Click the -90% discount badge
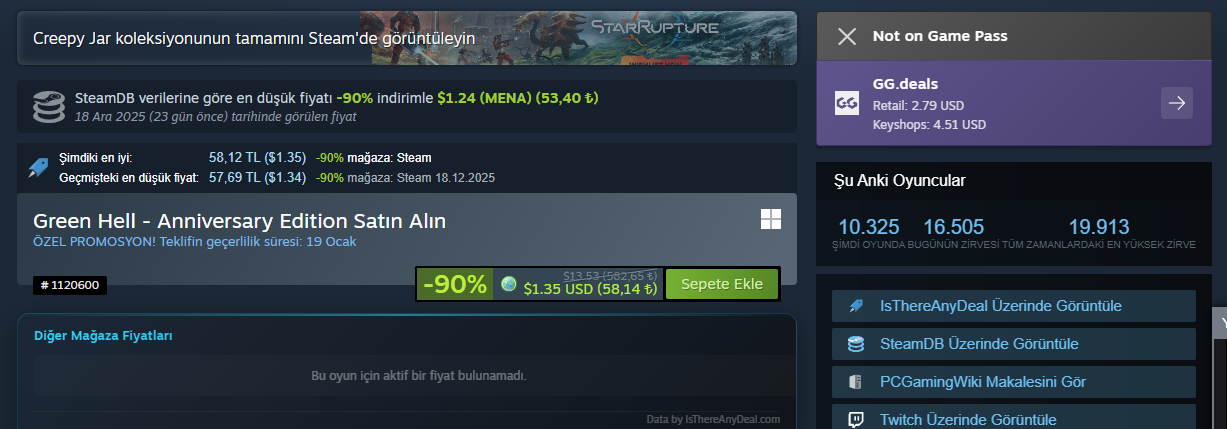This screenshot has width=1227, height=429. click(x=455, y=284)
